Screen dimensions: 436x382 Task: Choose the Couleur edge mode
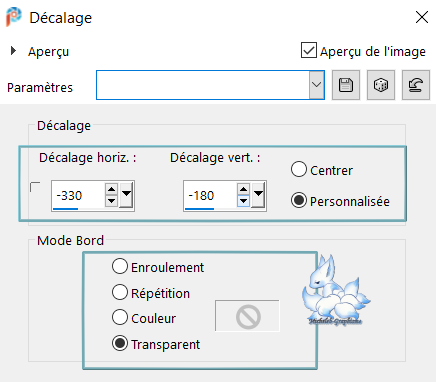120,317
